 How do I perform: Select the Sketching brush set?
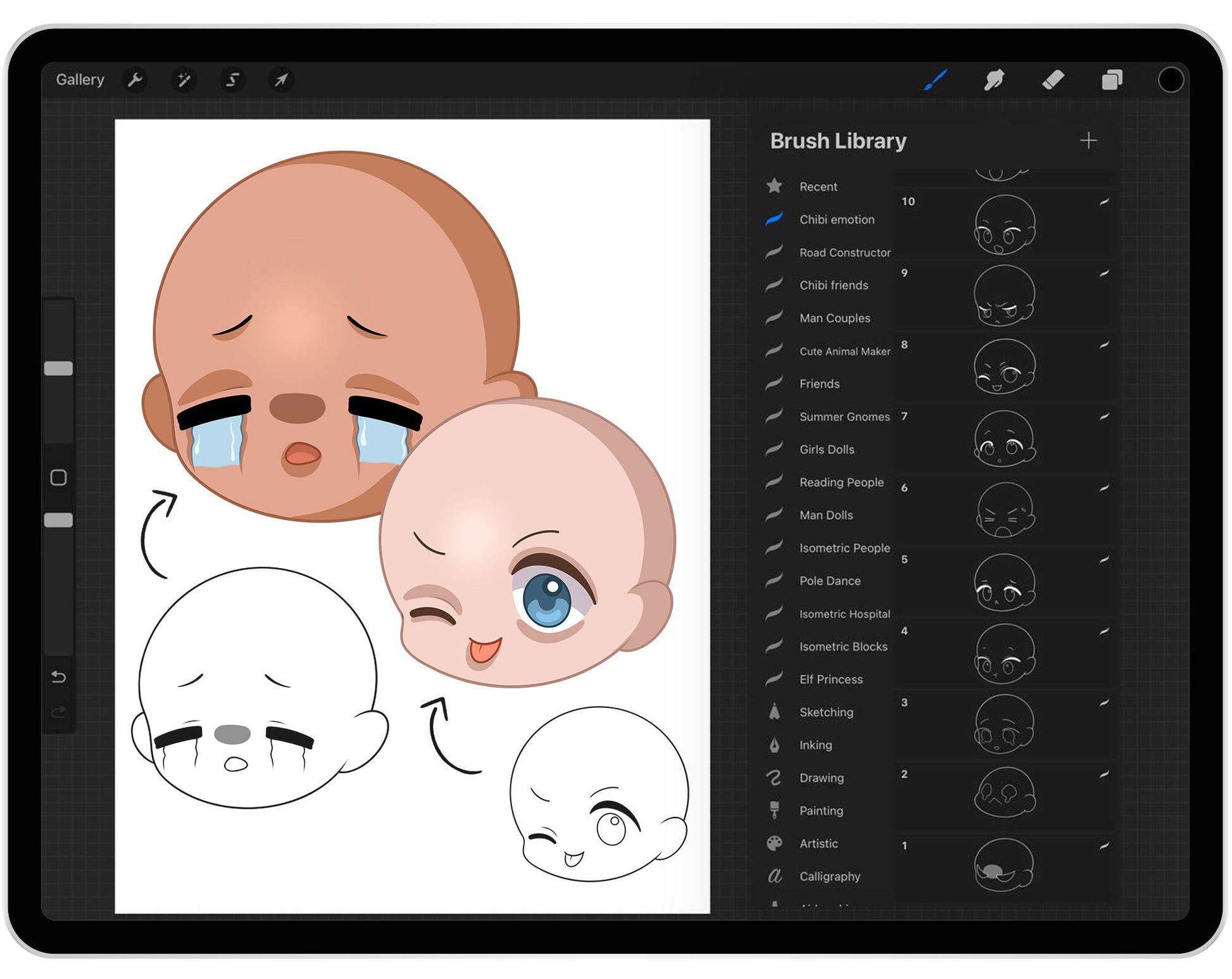[x=826, y=712]
